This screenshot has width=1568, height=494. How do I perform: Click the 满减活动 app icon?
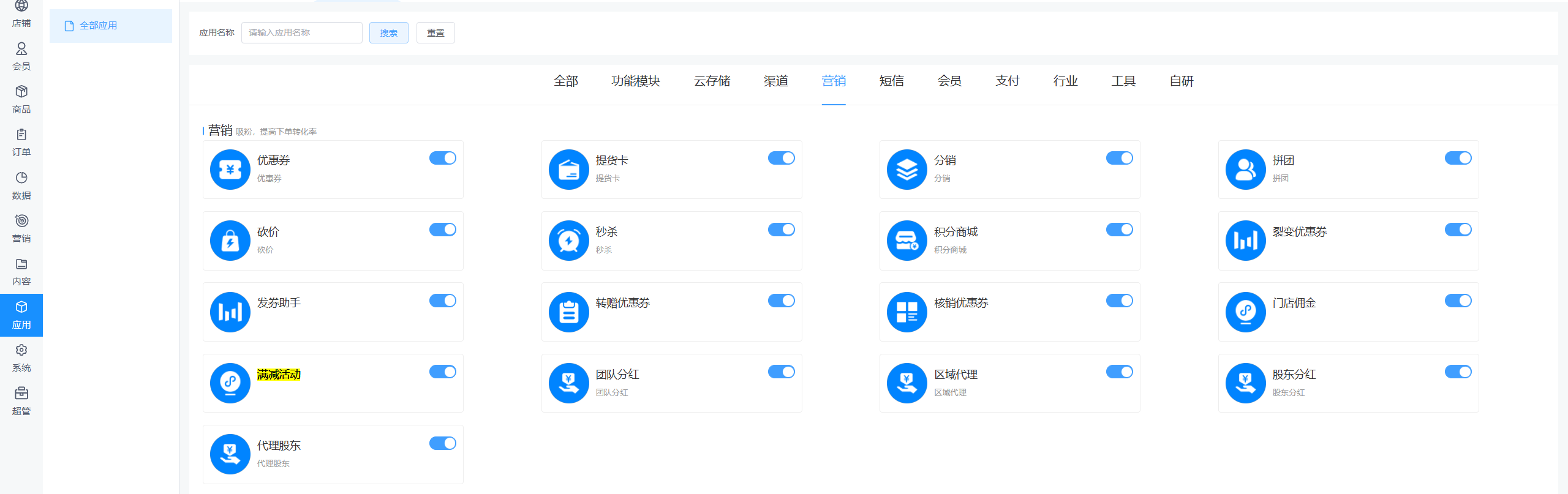coord(230,383)
